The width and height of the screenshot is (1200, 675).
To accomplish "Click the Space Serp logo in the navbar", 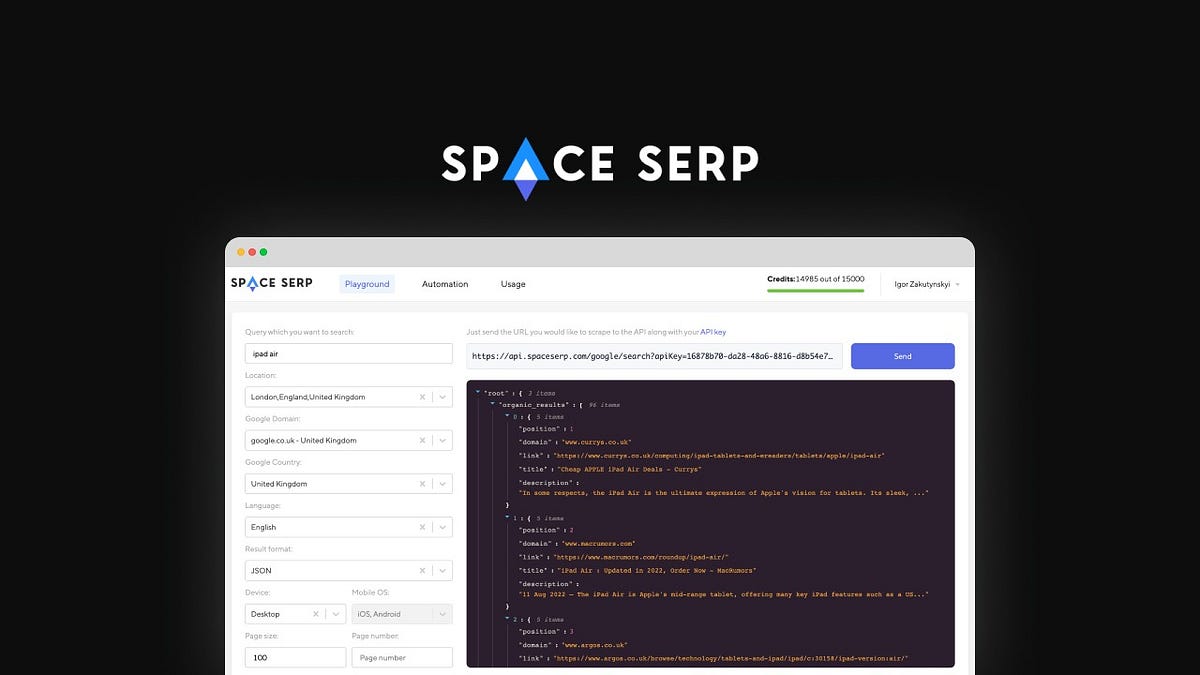I will coord(270,283).
